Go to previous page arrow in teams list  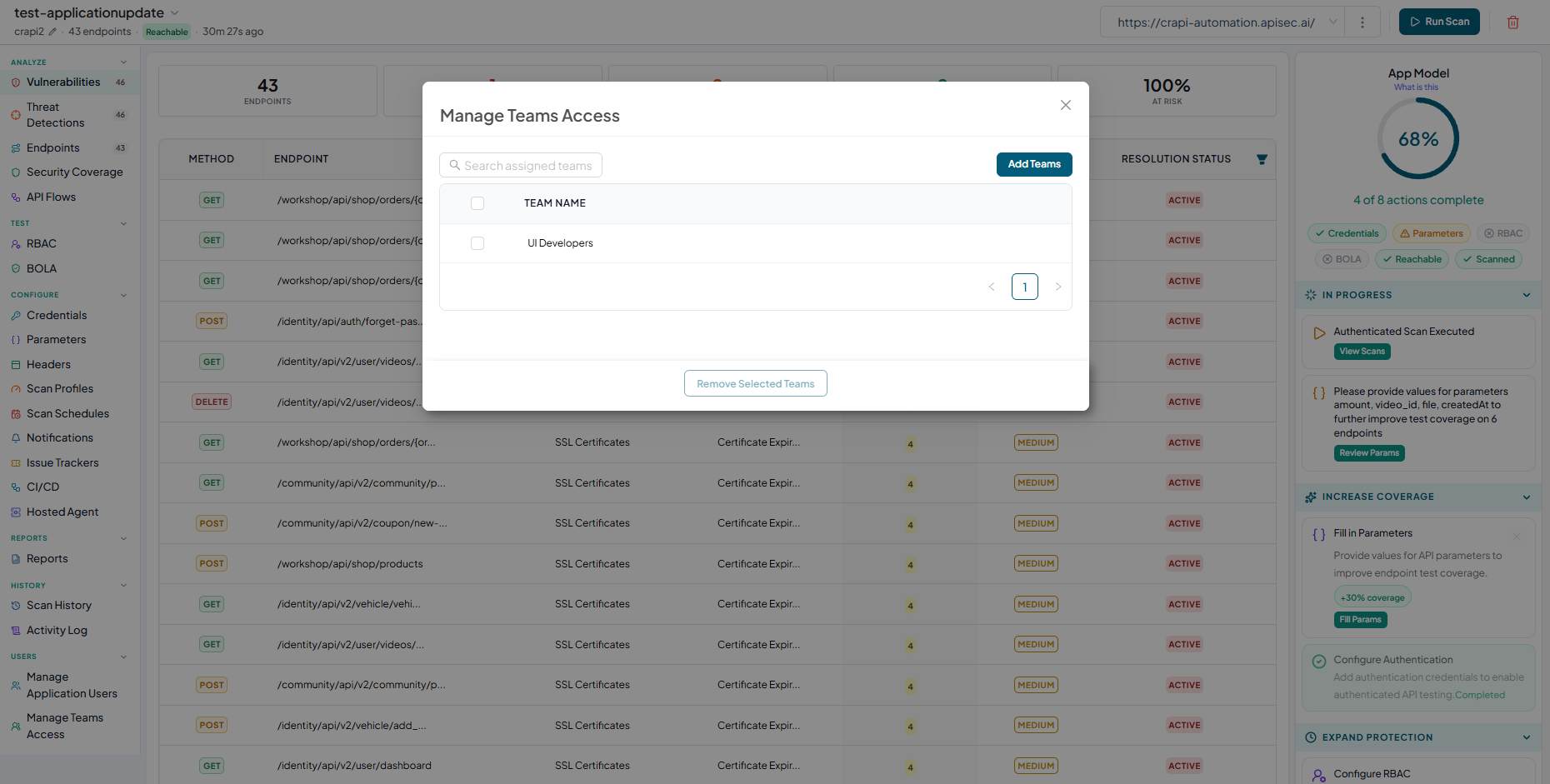click(x=992, y=287)
